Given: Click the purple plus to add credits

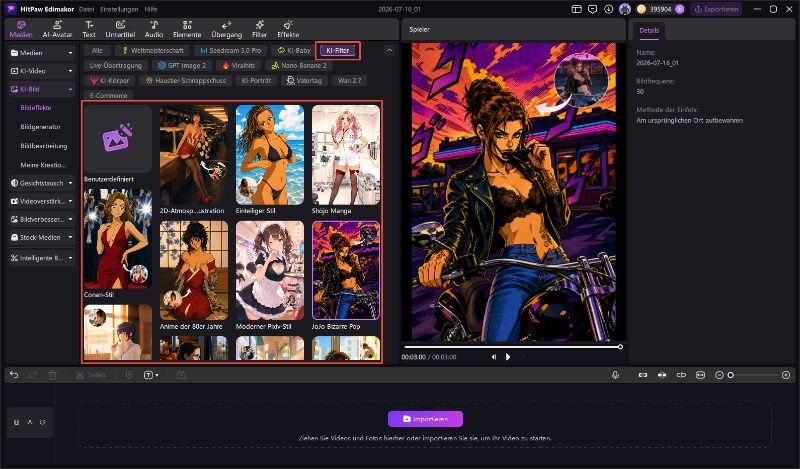Looking at the screenshot, I should tap(680, 9).
